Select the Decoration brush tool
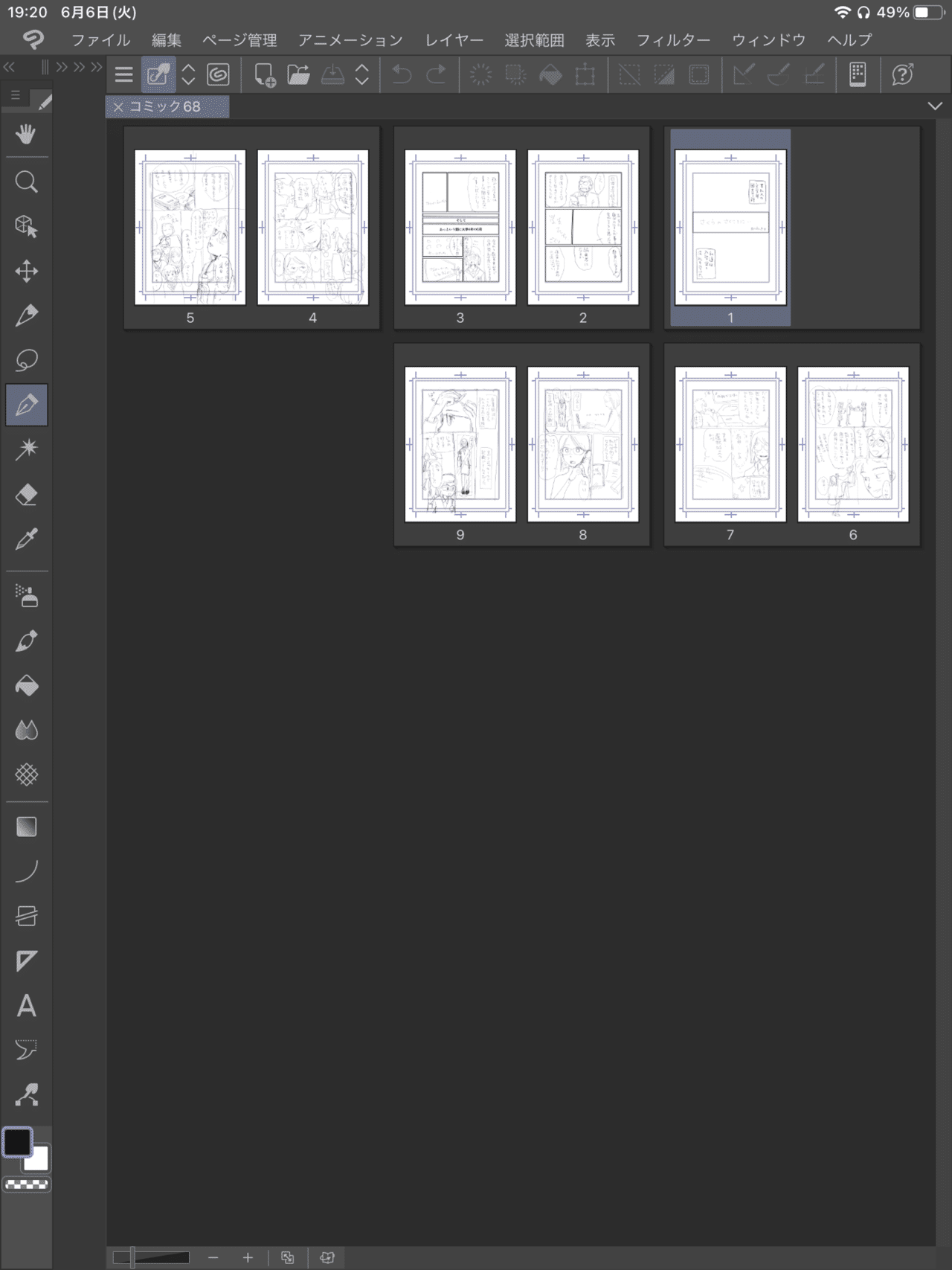Screen dimensions: 952x1270 coord(26,641)
